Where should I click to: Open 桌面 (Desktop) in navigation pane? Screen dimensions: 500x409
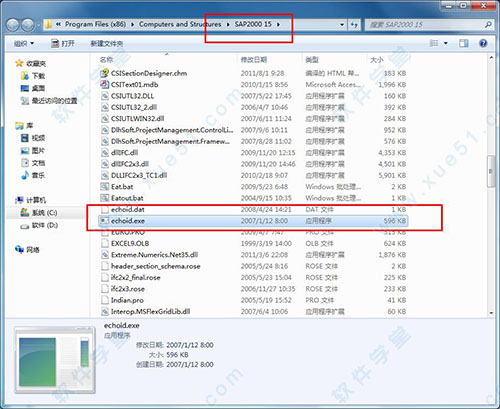tap(33, 88)
